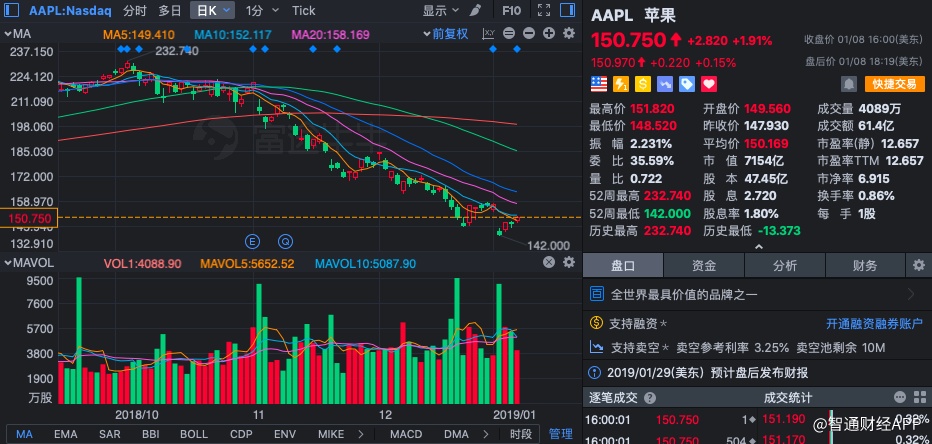Click the US flag market icon
This screenshot has width=932, height=444.
tap(599, 84)
